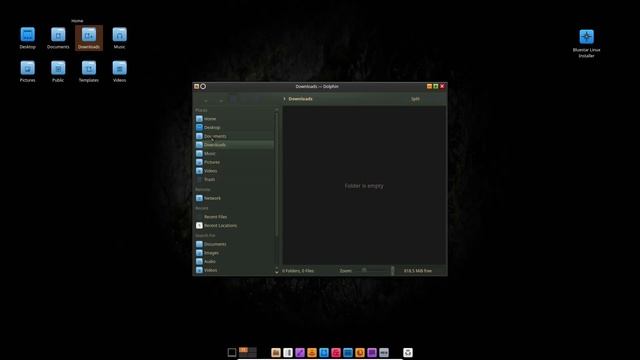
Task: Click the Home label above desktop folders
Action: coord(77,21)
